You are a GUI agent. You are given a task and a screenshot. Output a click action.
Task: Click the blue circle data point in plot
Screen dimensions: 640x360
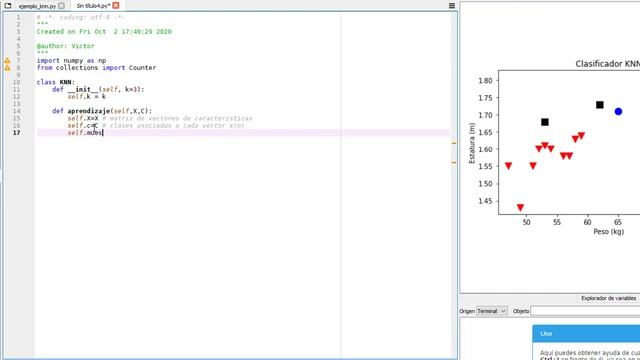[x=618, y=111]
